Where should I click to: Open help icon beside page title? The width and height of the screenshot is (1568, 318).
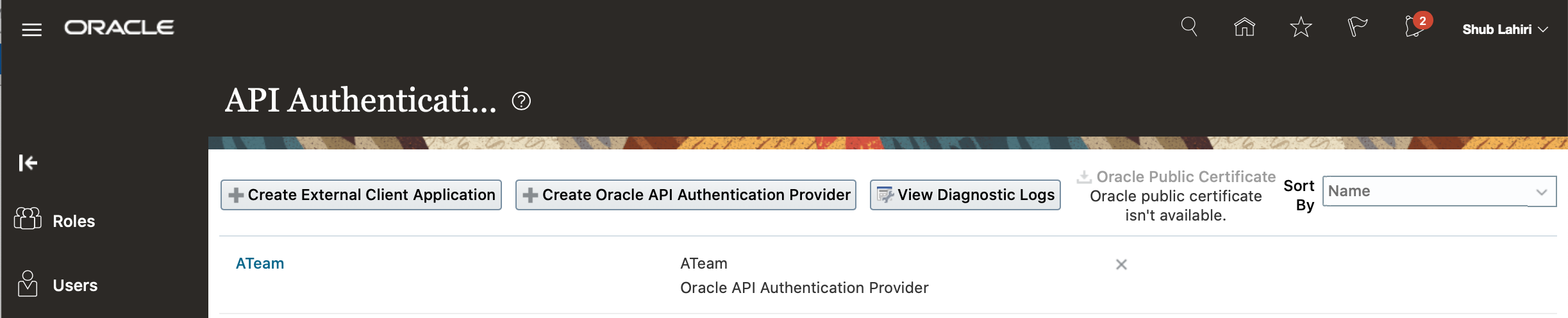click(521, 101)
